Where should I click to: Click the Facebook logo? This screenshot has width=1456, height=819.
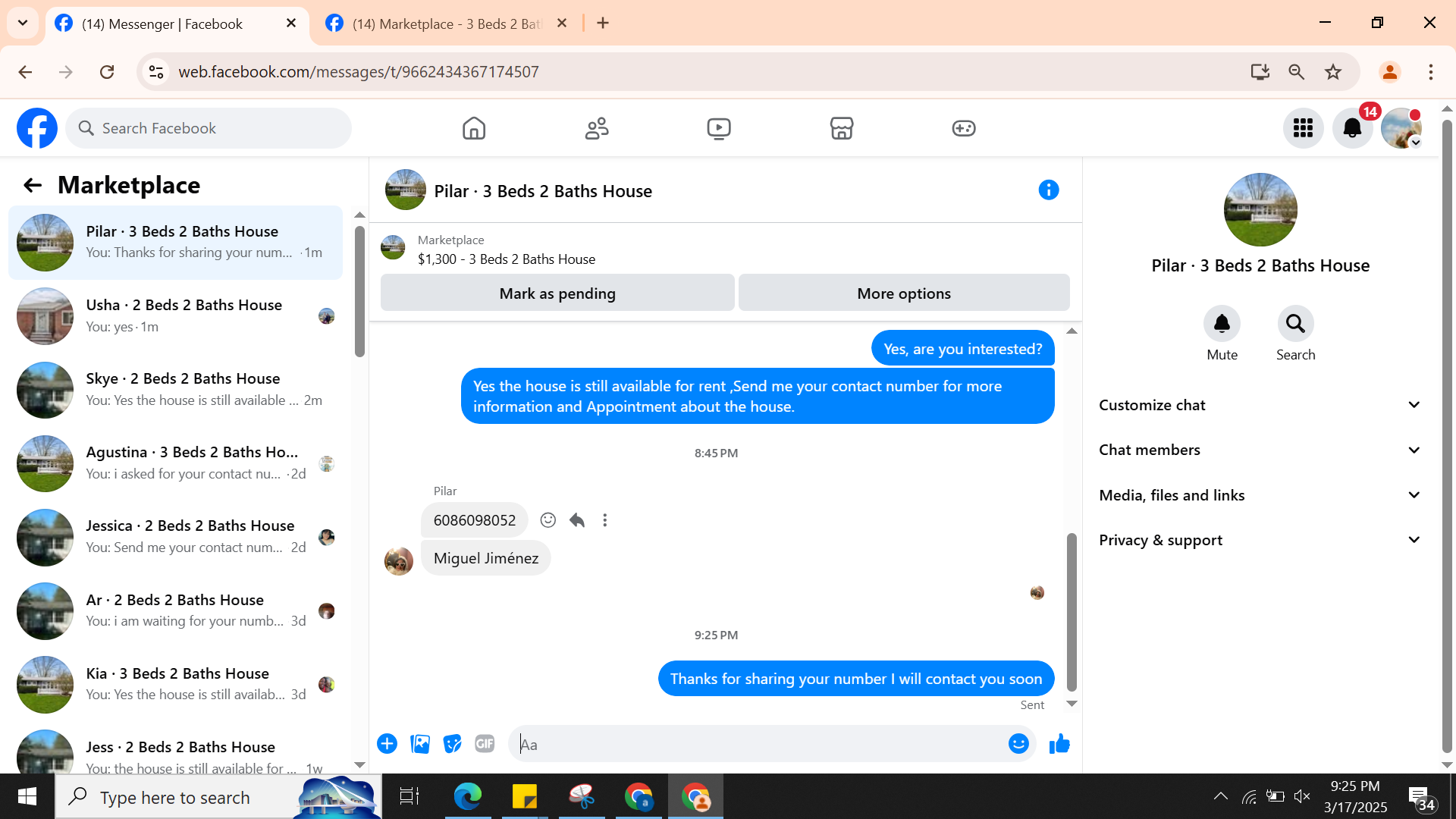37,128
